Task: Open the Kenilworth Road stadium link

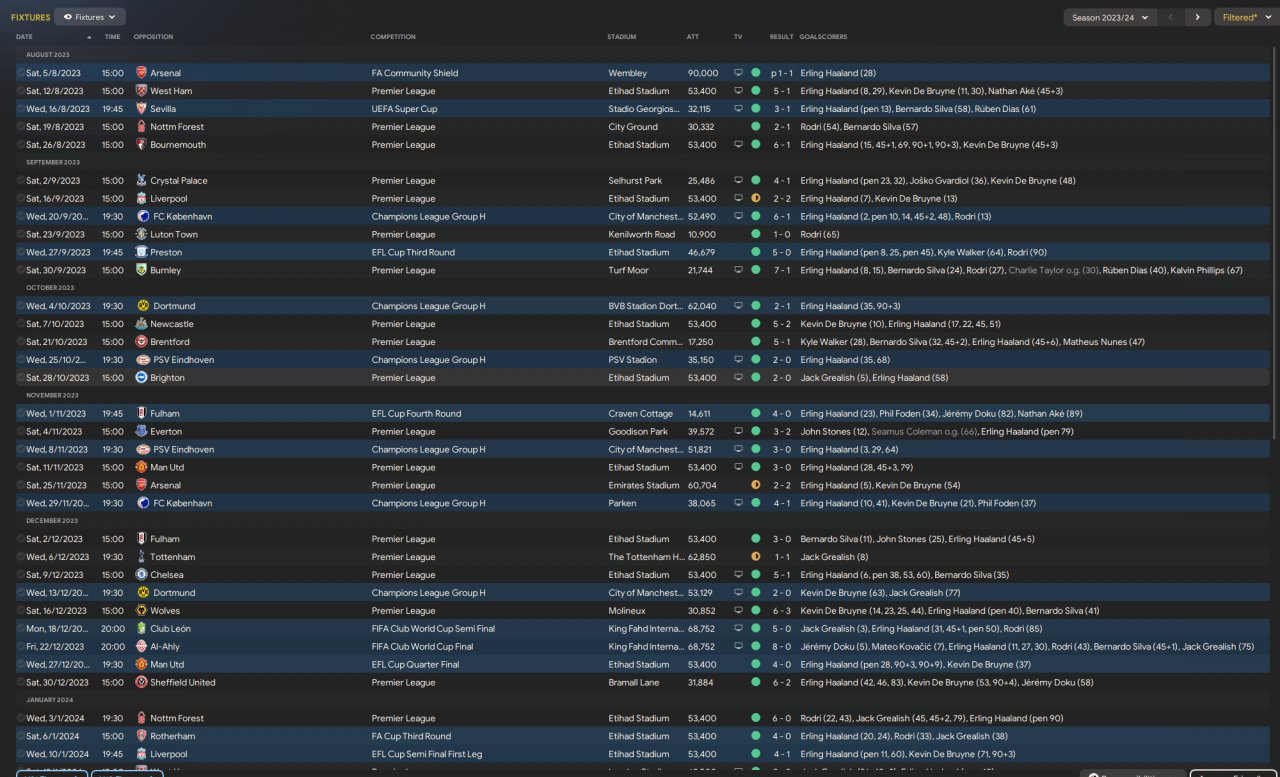Action: pyautogui.click(x=641, y=235)
